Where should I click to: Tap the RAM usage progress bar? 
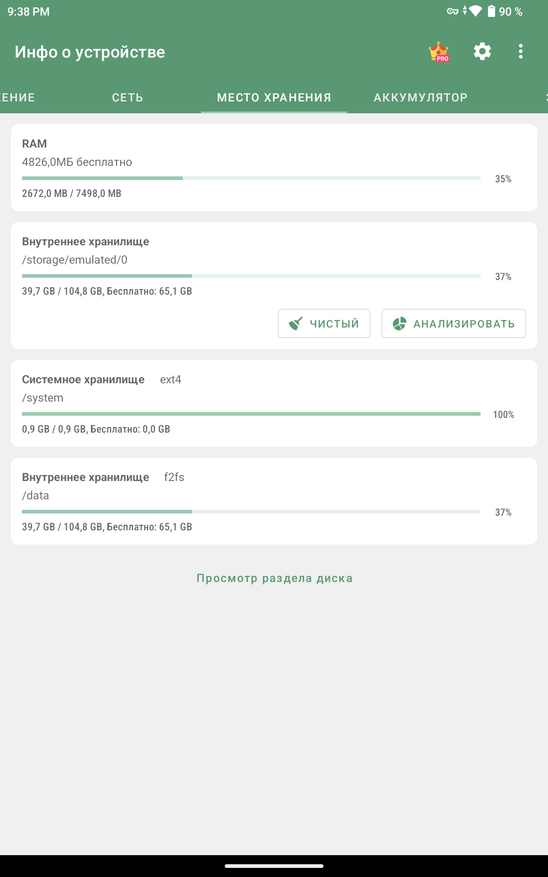click(x=251, y=178)
